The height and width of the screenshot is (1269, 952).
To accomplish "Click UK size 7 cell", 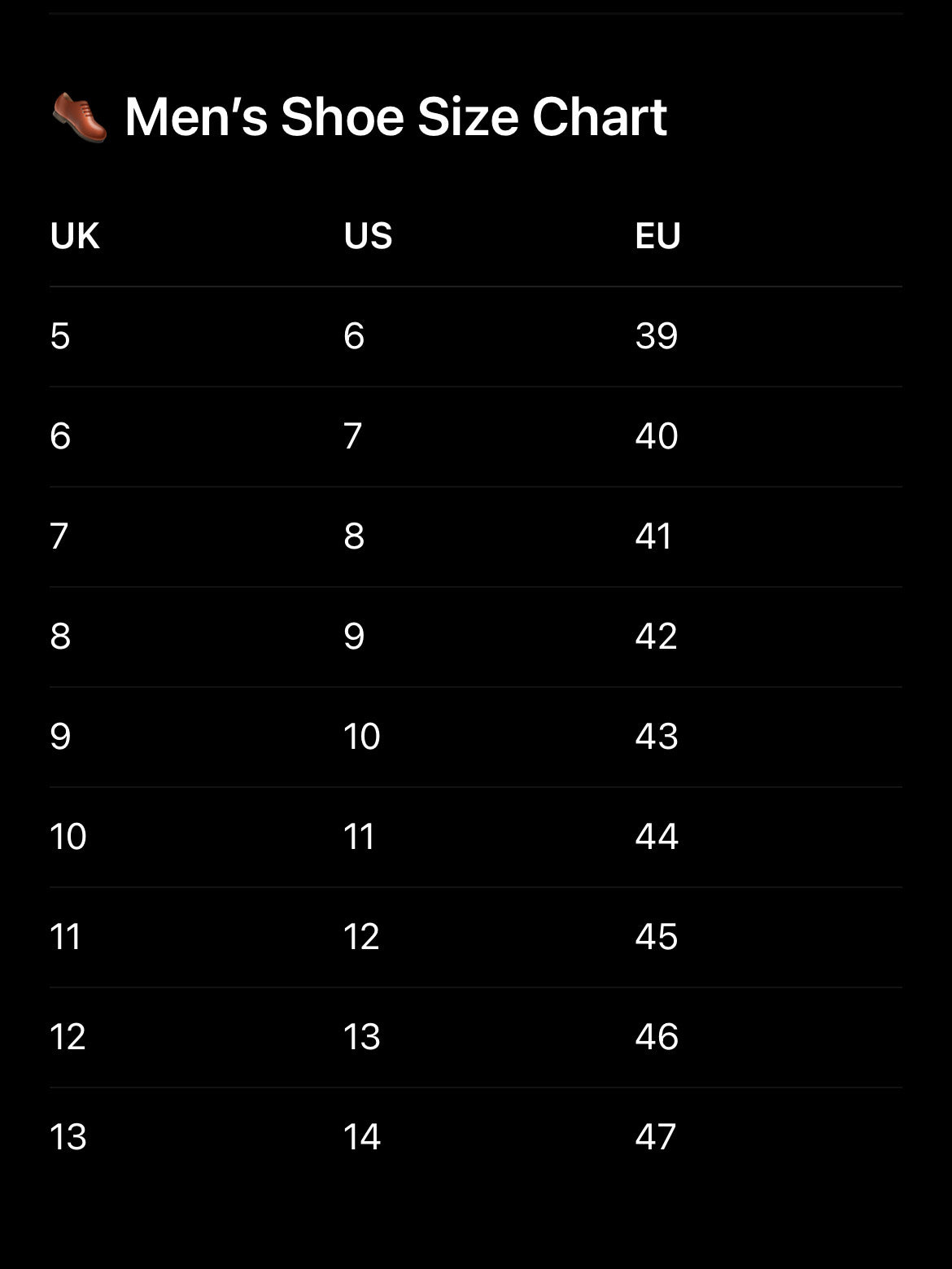I will pyautogui.click(x=59, y=536).
